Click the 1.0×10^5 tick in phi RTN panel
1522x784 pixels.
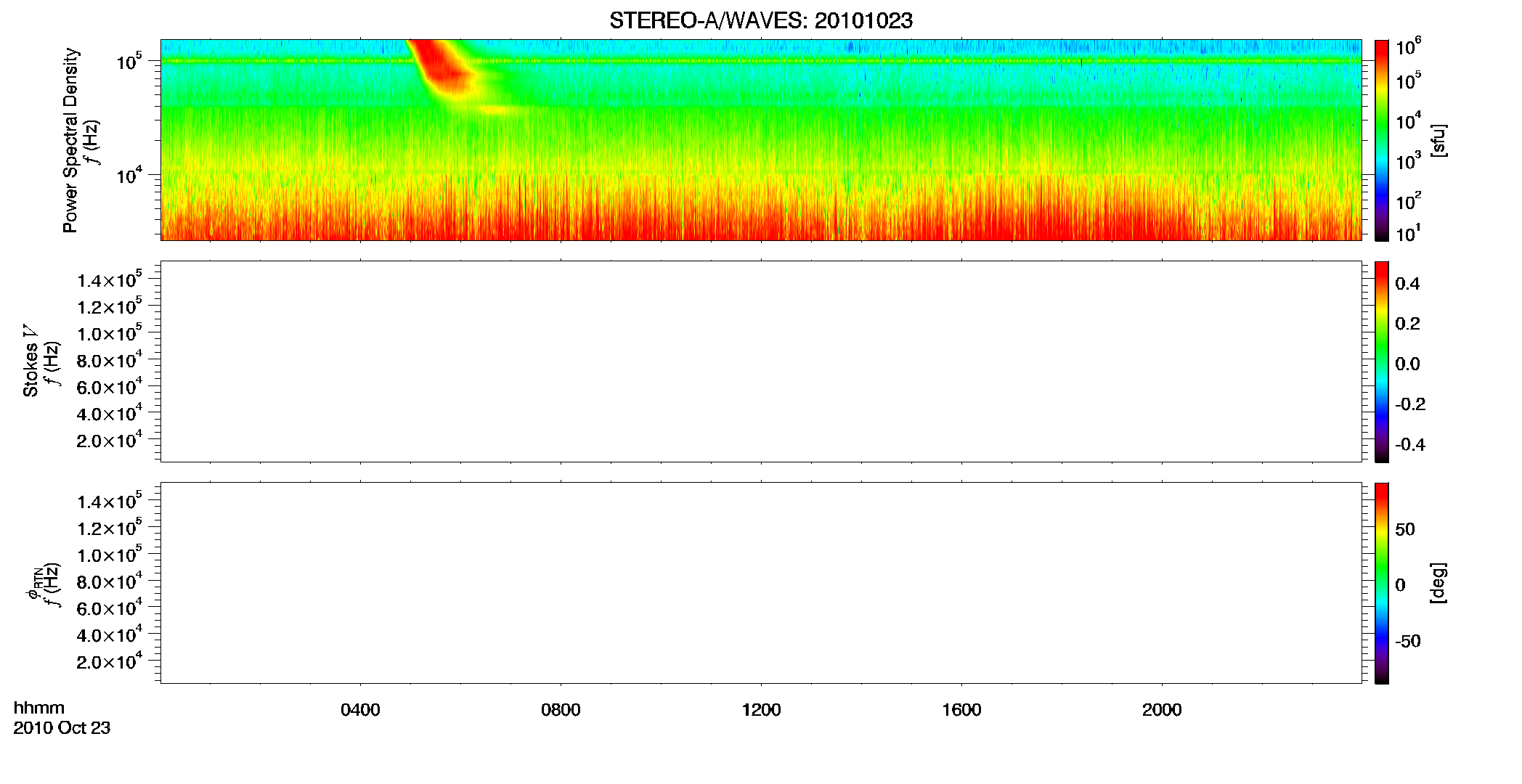point(109,555)
